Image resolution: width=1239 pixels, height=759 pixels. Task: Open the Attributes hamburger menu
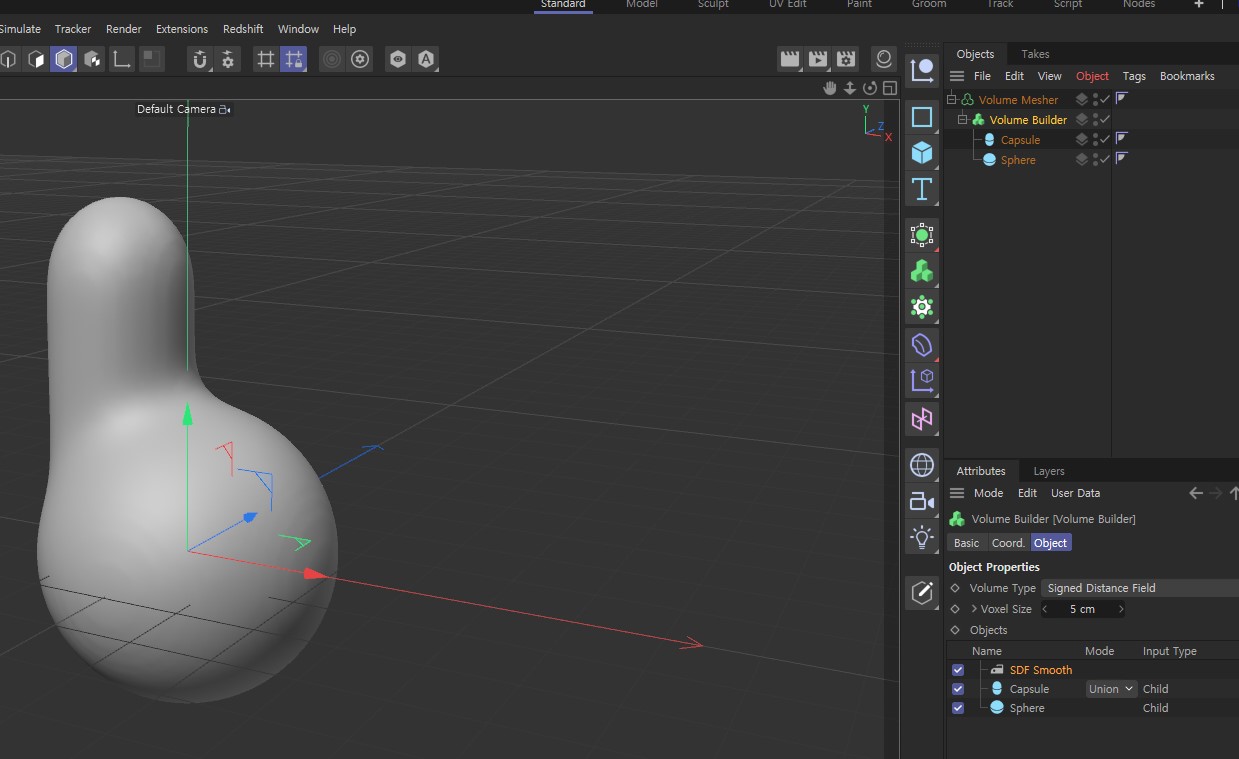[x=957, y=493]
